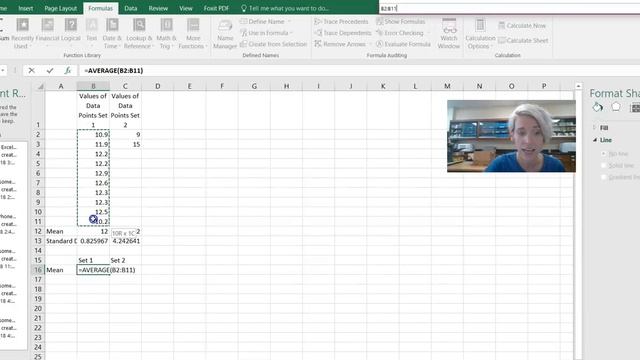
Task: Open Define Name dropdown arrow
Action: pyautogui.click(x=289, y=22)
